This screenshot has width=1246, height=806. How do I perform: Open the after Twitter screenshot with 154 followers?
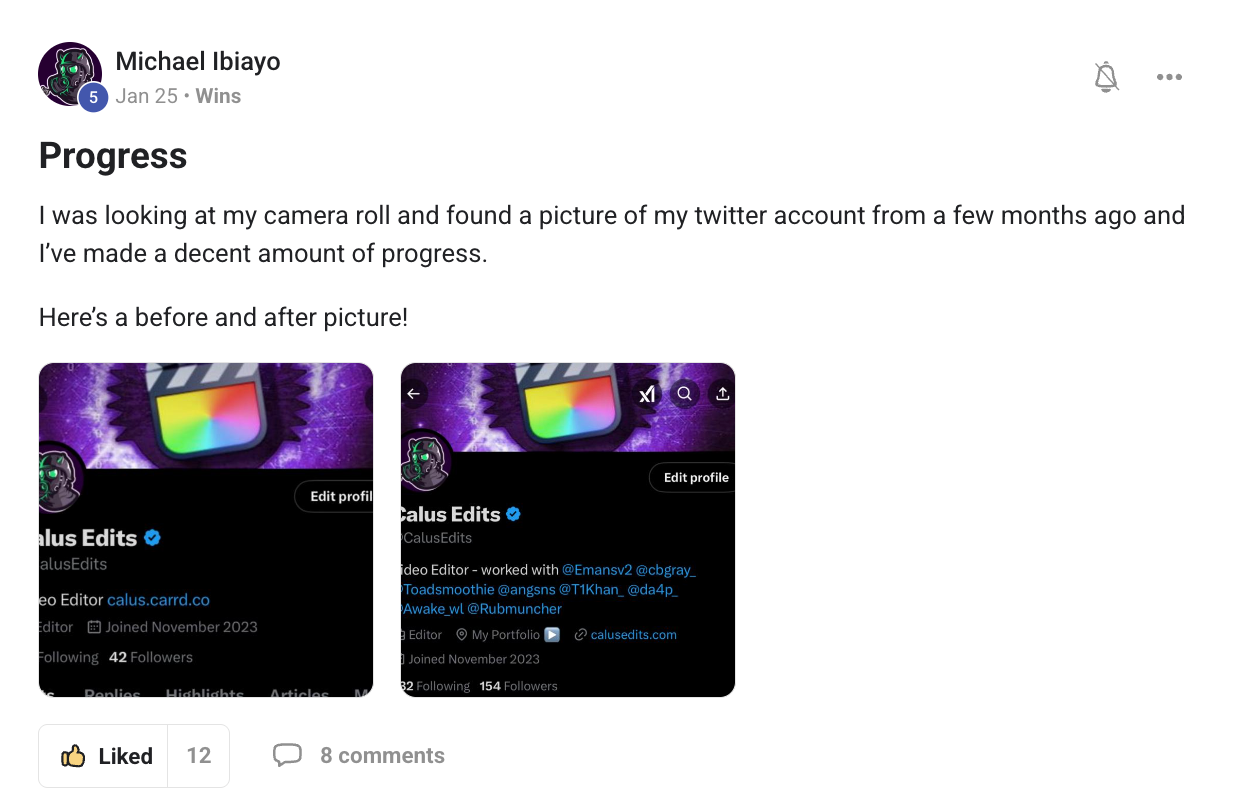(x=567, y=529)
